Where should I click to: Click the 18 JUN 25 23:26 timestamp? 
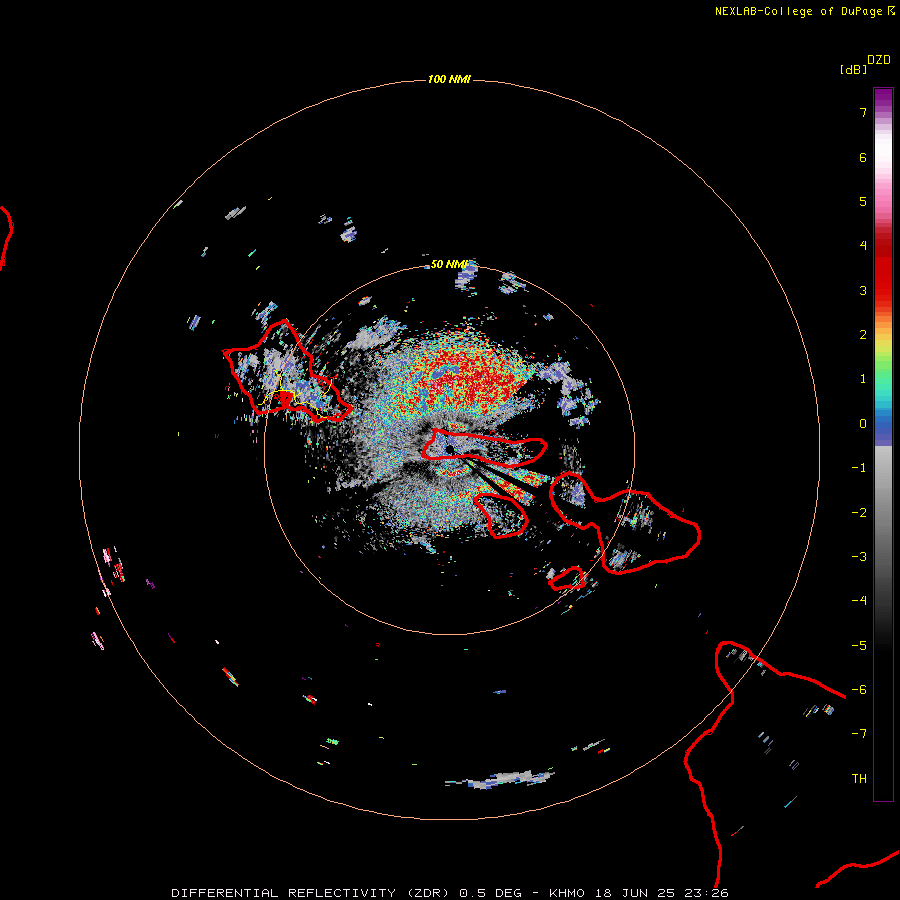pos(662,893)
